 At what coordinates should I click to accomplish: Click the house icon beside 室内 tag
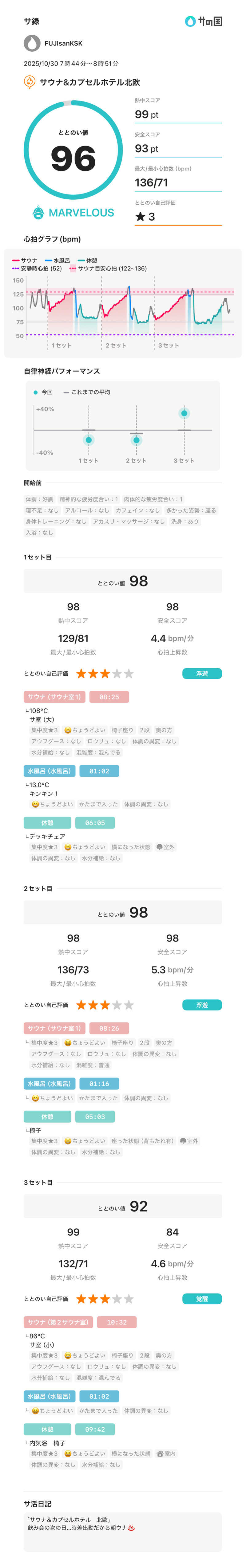(x=160, y=1454)
